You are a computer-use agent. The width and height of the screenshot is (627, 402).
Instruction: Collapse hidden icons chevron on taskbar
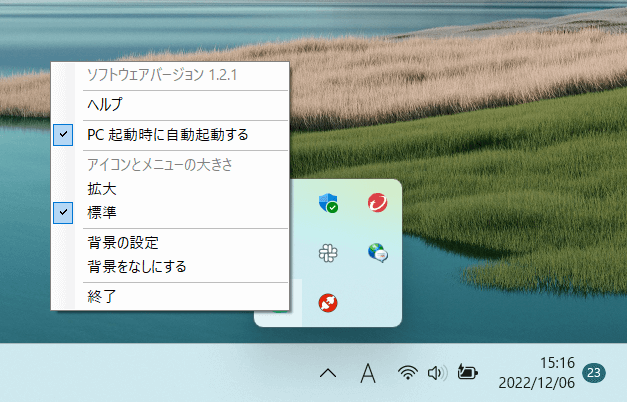tap(328, 373)
